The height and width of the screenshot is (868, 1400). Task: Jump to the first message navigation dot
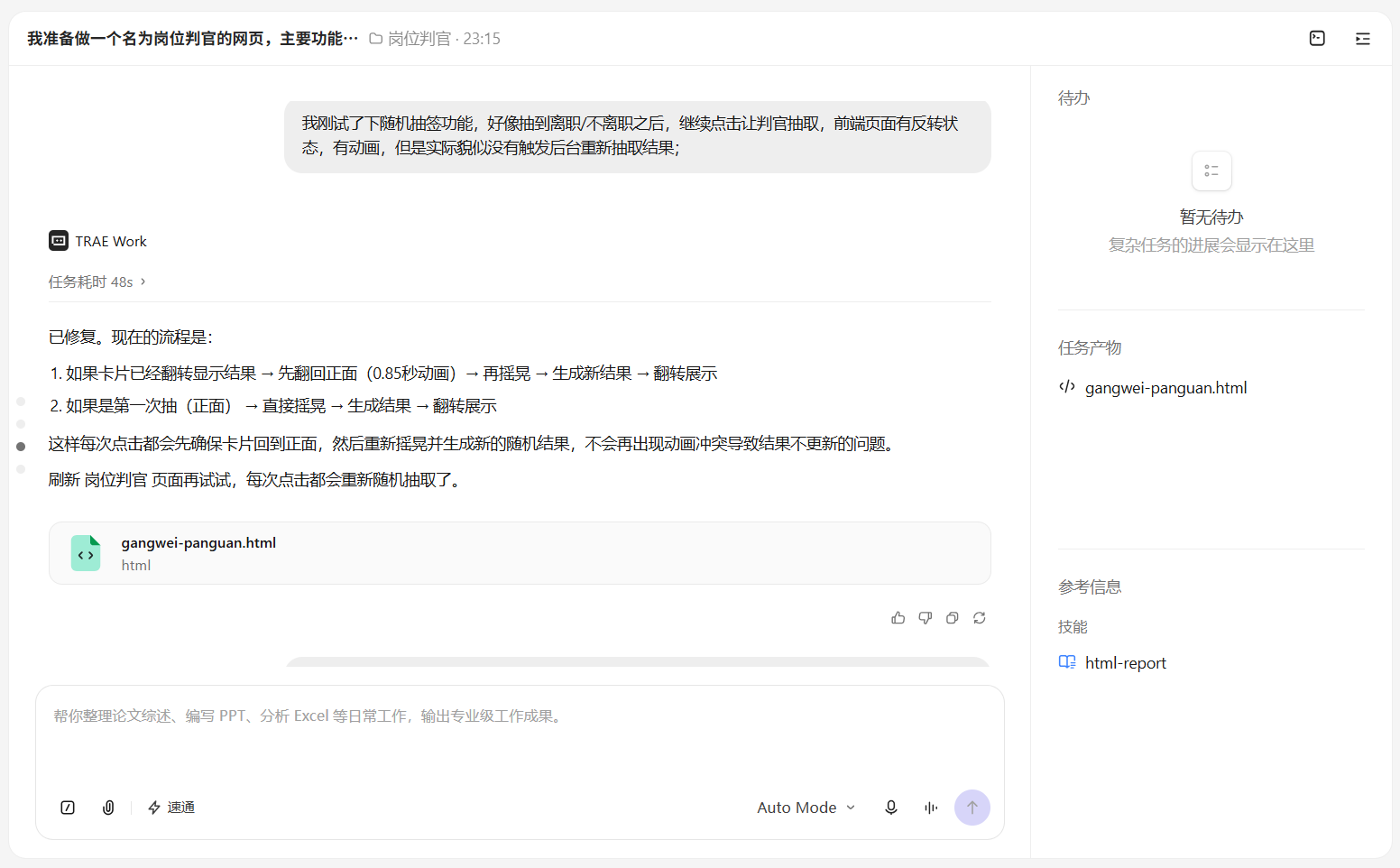(x=21, y=402)
